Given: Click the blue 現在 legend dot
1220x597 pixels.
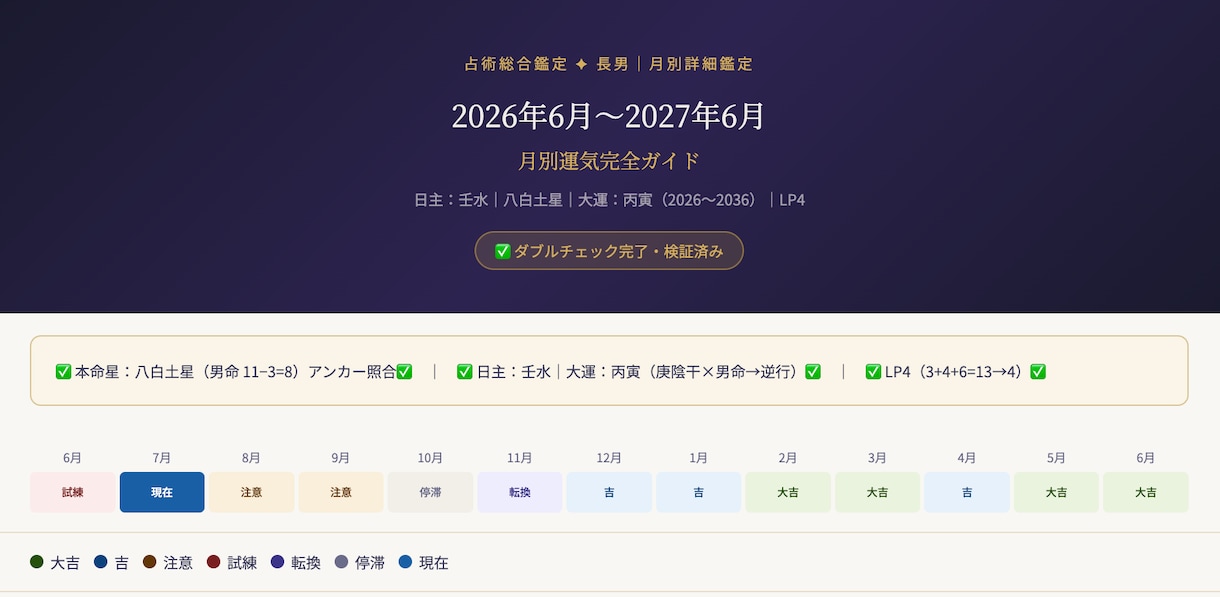Looking at the screenshot, I should pyautogui.click(x=405, y=562).
